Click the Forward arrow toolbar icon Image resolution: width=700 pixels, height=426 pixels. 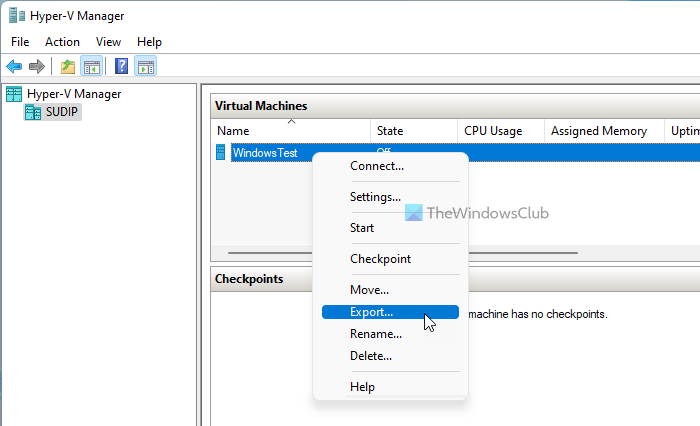pos(37,67)
